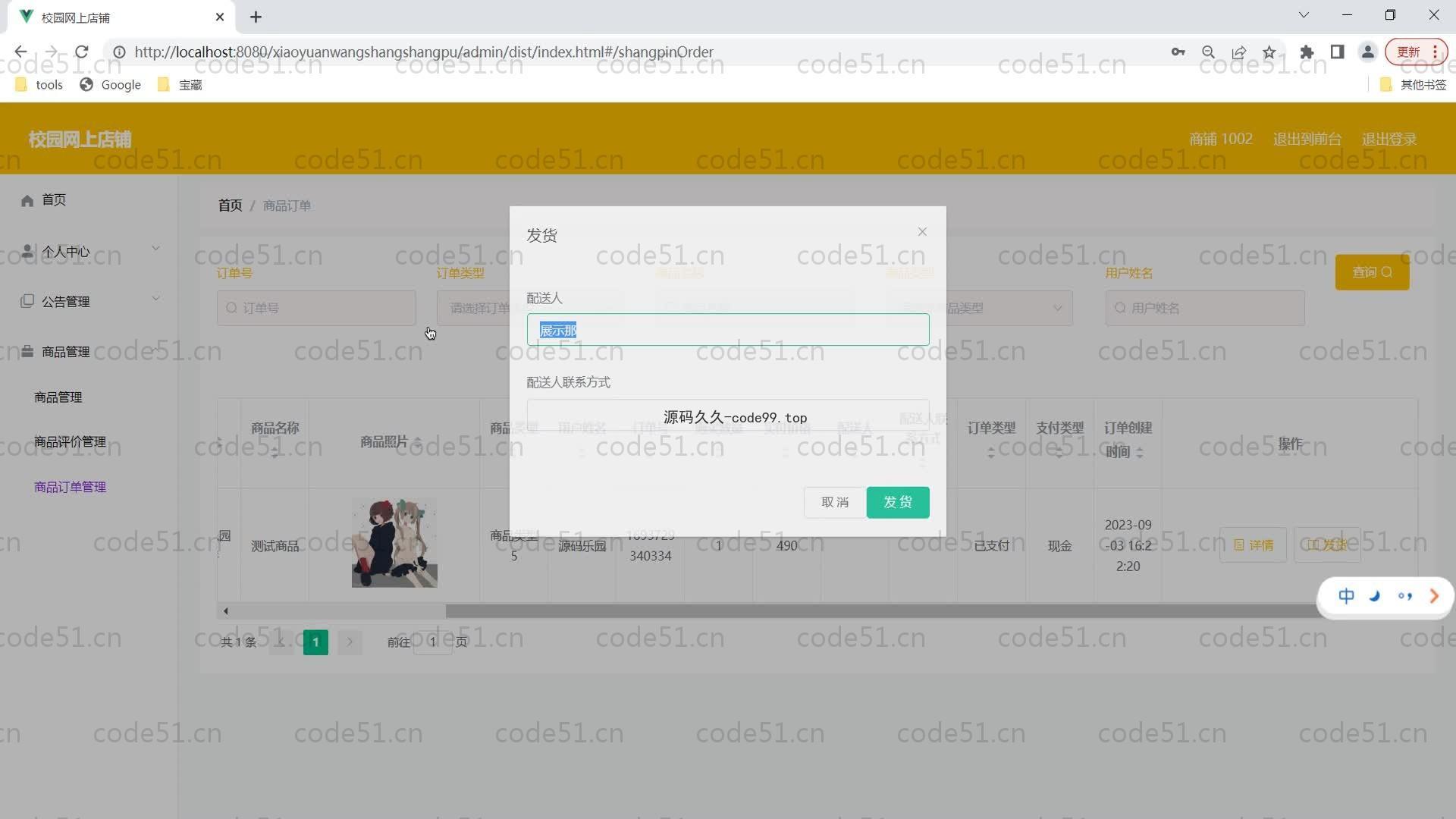The height and width of the screenshot is (819, 1456).
Task: Click the share page icon
Action: point(1238,52)
